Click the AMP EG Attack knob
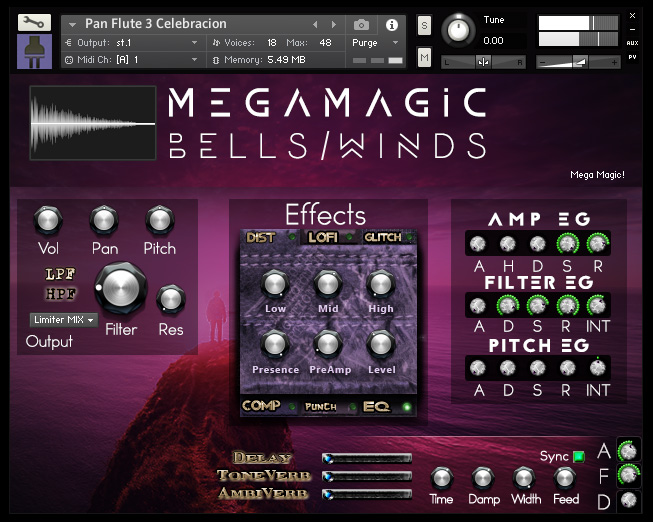The width and height of the screenshot is (653, 522). coord(478,244)
